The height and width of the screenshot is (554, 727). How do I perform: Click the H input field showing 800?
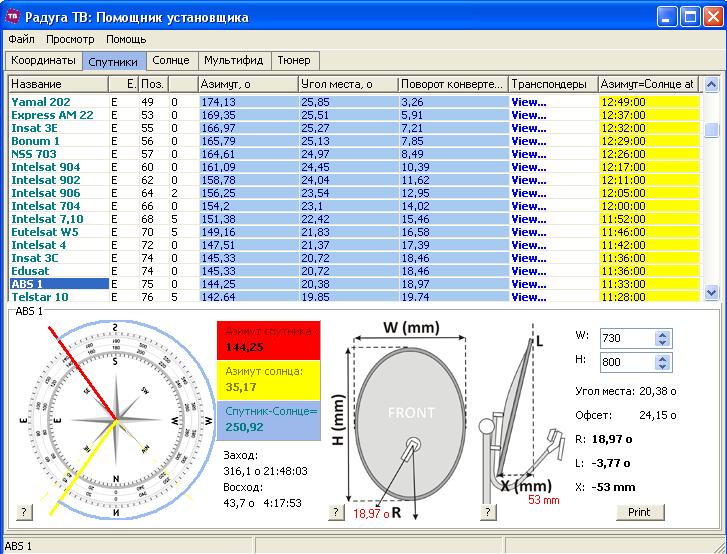pyautogui.click(x=628, y=362)
